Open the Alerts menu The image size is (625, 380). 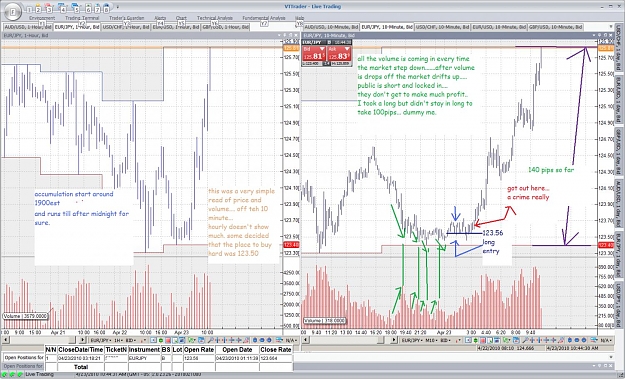(x=160, y=18)
